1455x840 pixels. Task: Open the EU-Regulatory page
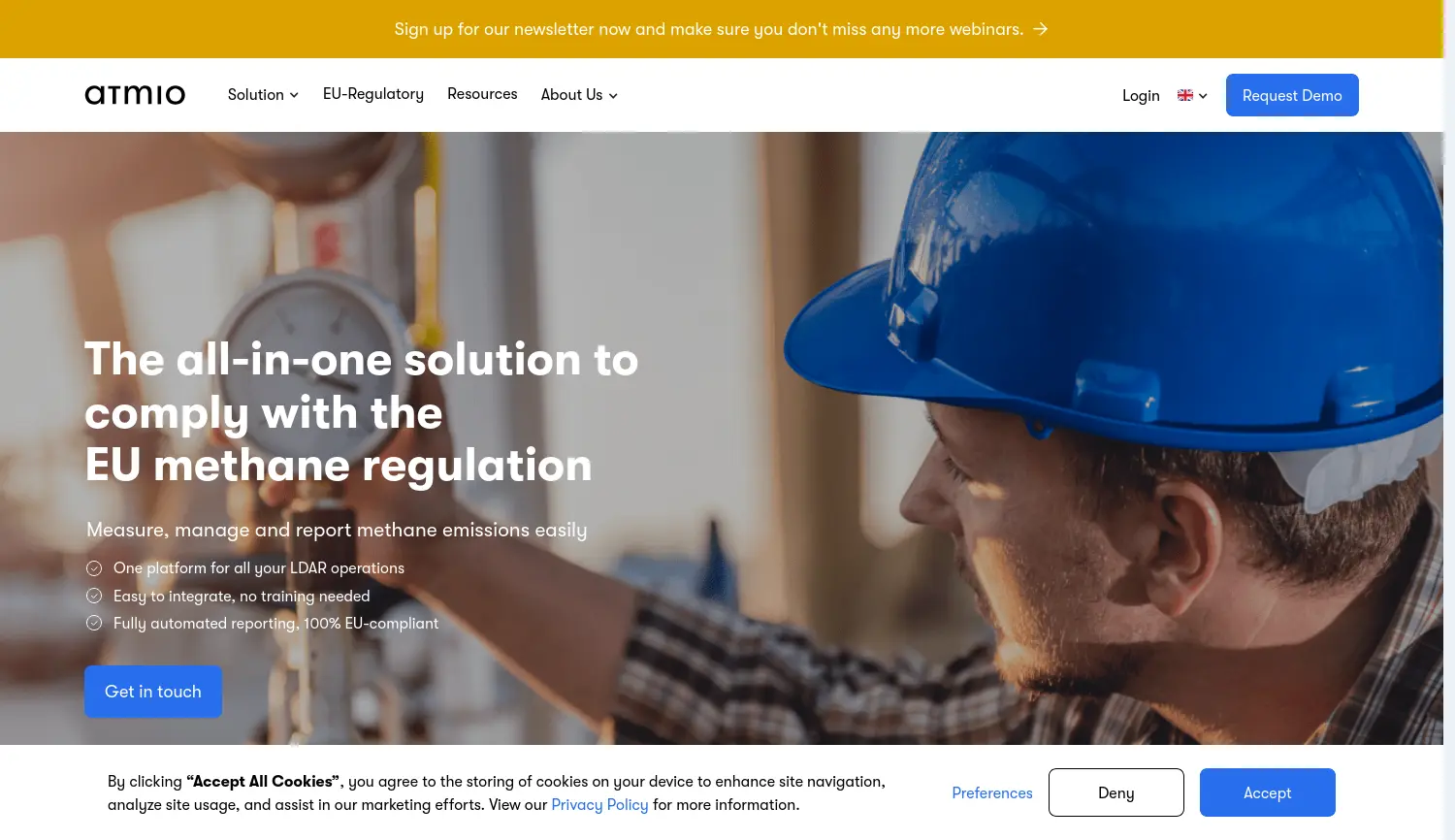tap(373, 94)
